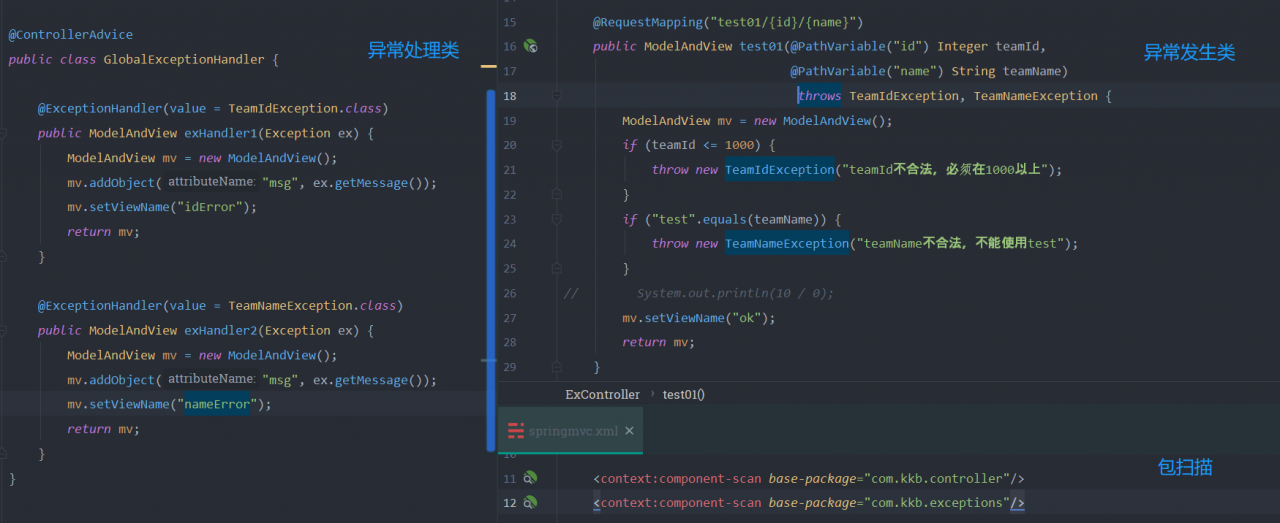Image resolution: width=1280 pixels, height=523 pixels.
Task: Click line number 21 in gutter
Action: (x=510, y=170)
